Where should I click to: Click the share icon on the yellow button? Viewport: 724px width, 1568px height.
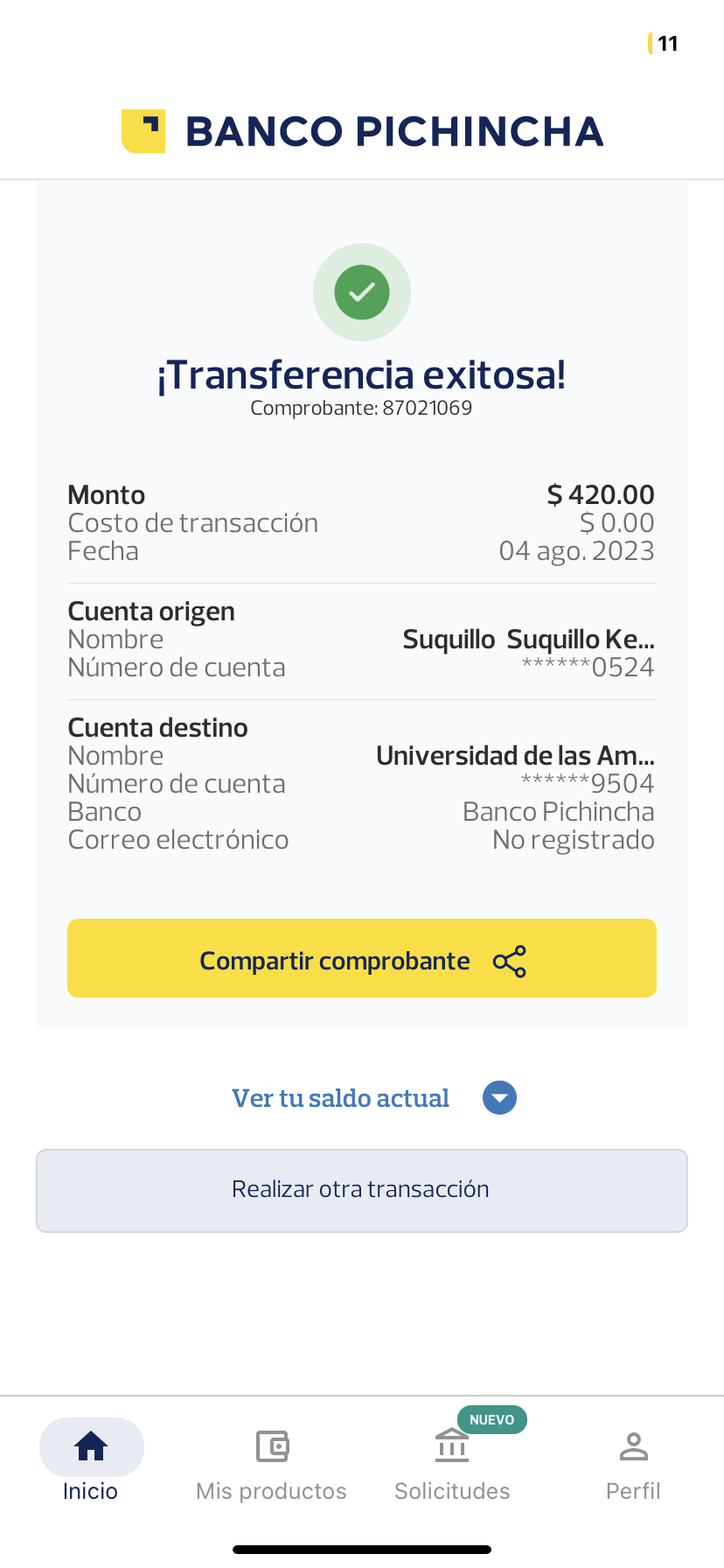[x=510, y=962]
